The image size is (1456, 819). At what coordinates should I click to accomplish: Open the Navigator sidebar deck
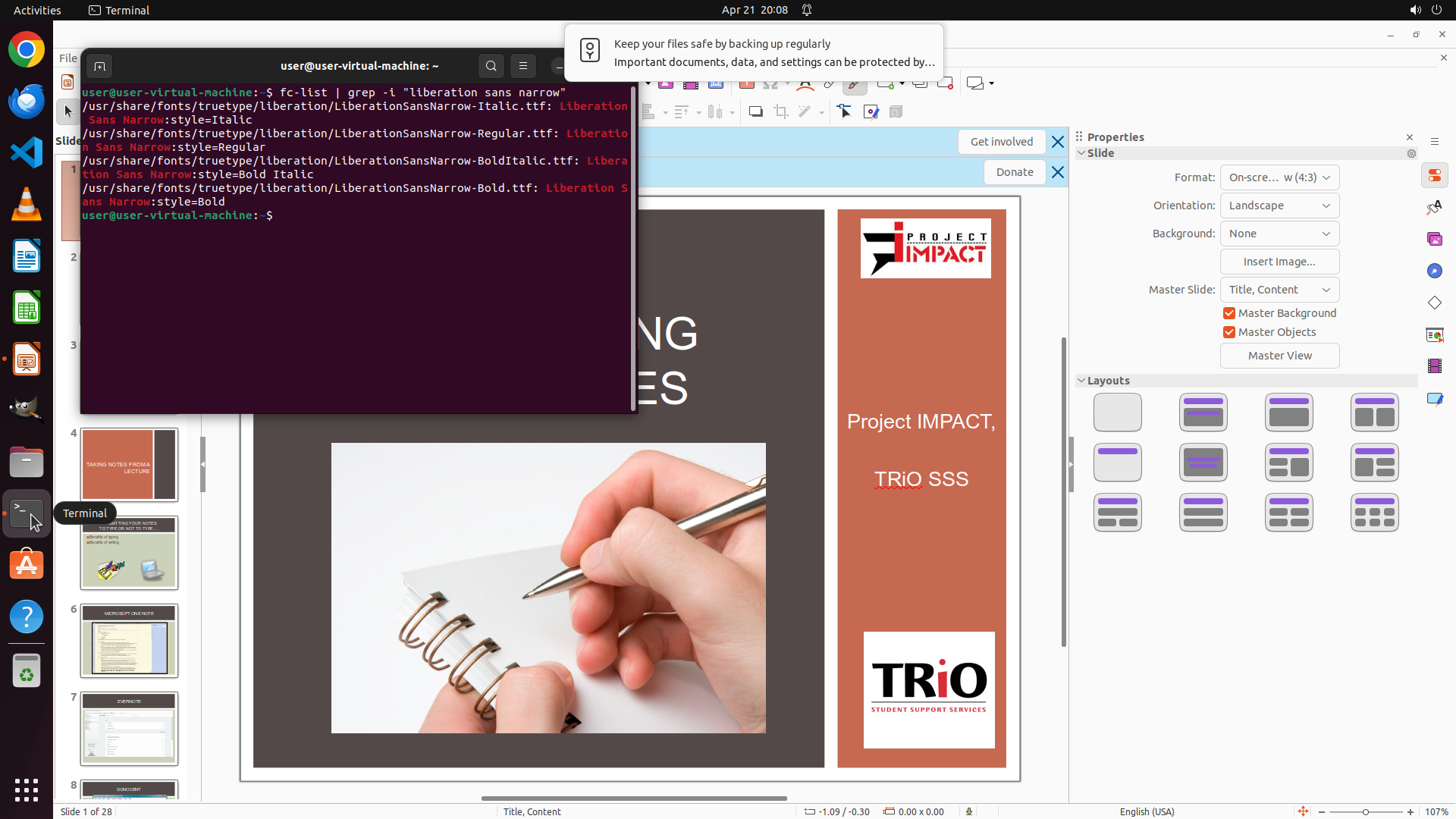(1434, 271)
